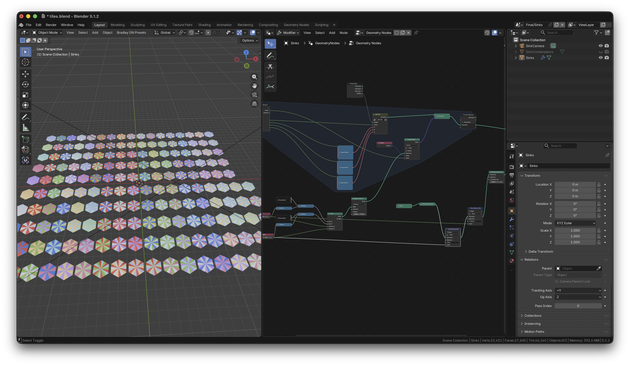Open the Render properties tab
This screenshot has height=366, width=630.
click(x=511, y=167)
